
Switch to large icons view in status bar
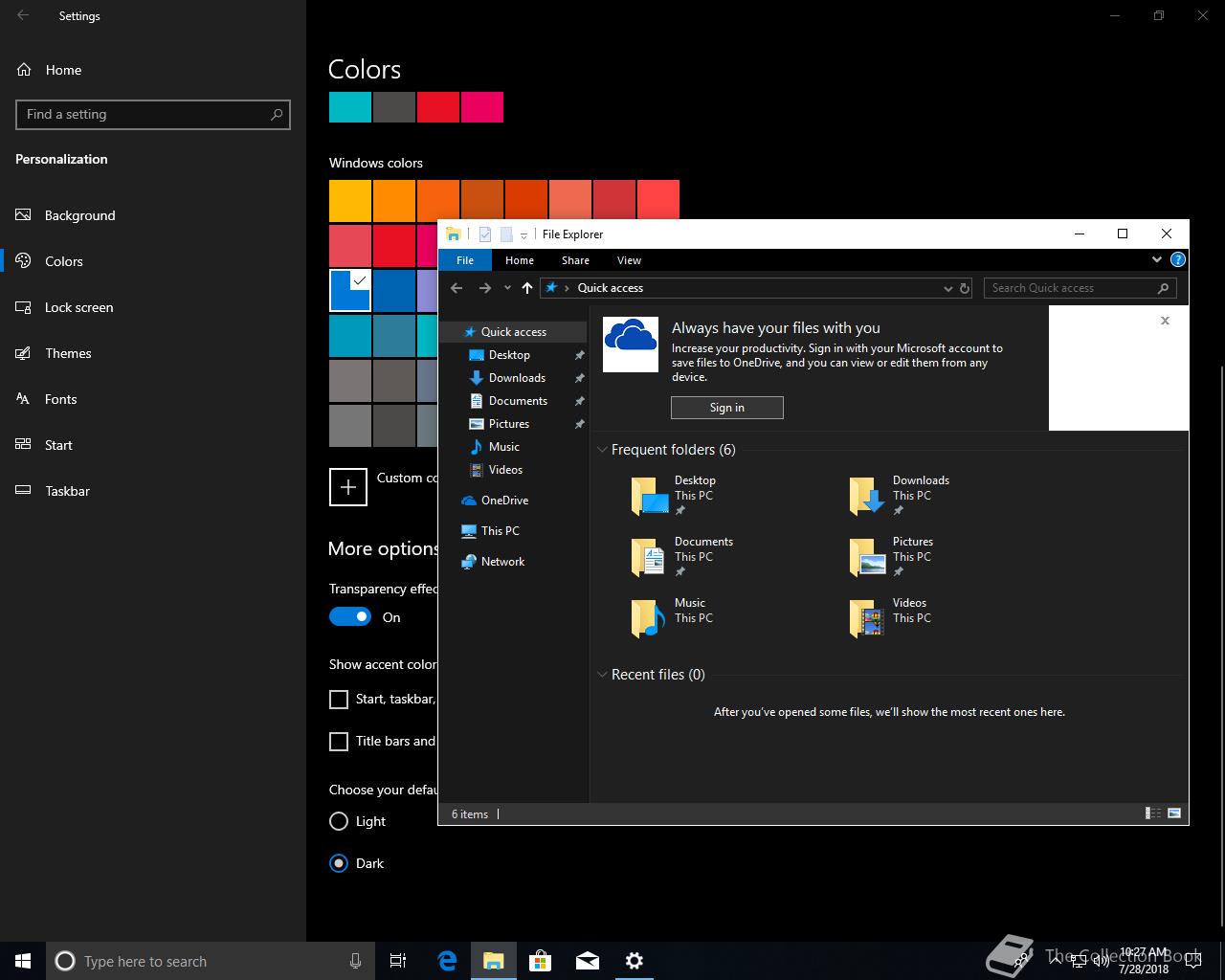pos(1174,813)
